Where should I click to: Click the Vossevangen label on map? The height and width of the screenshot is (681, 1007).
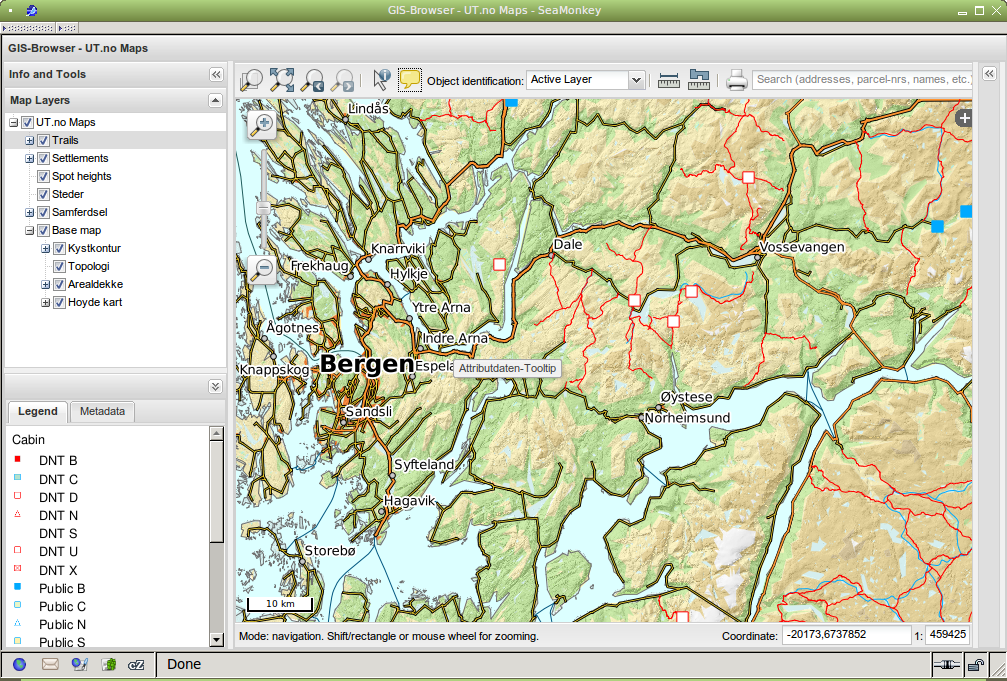[x=801, y=247]
